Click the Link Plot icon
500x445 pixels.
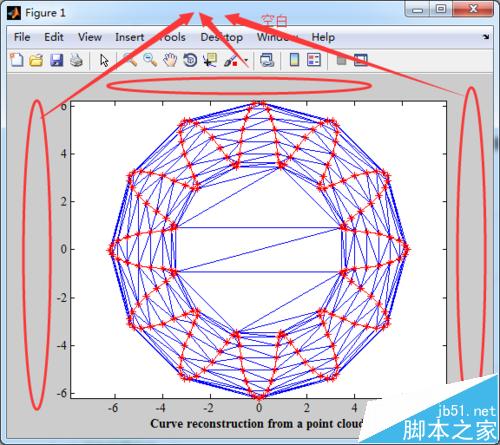pos(267,60)
